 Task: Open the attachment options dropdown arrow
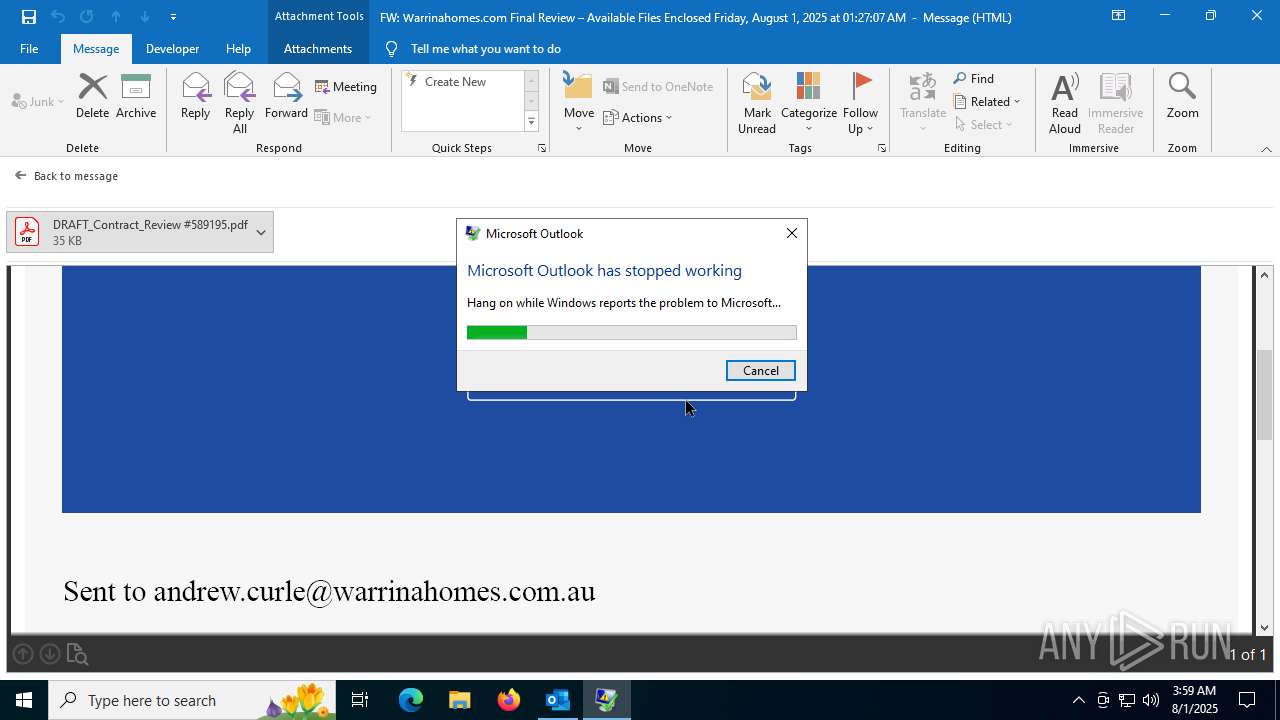coord(261,232)
